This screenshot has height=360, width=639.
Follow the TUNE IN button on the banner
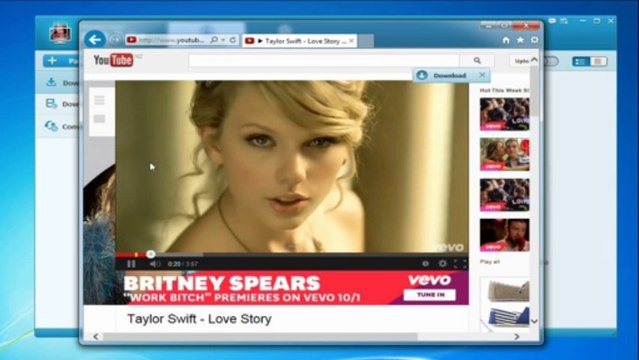(430, 294)
